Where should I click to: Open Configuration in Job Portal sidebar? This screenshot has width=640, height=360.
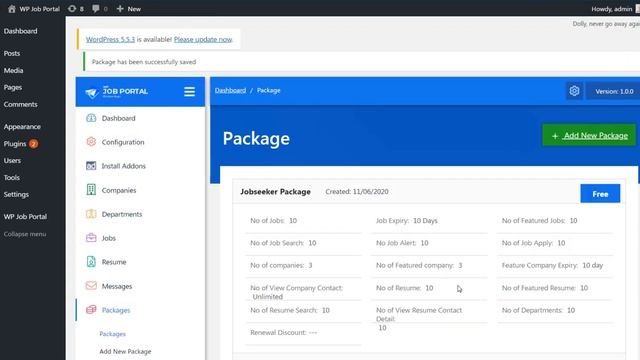[123, 142]
